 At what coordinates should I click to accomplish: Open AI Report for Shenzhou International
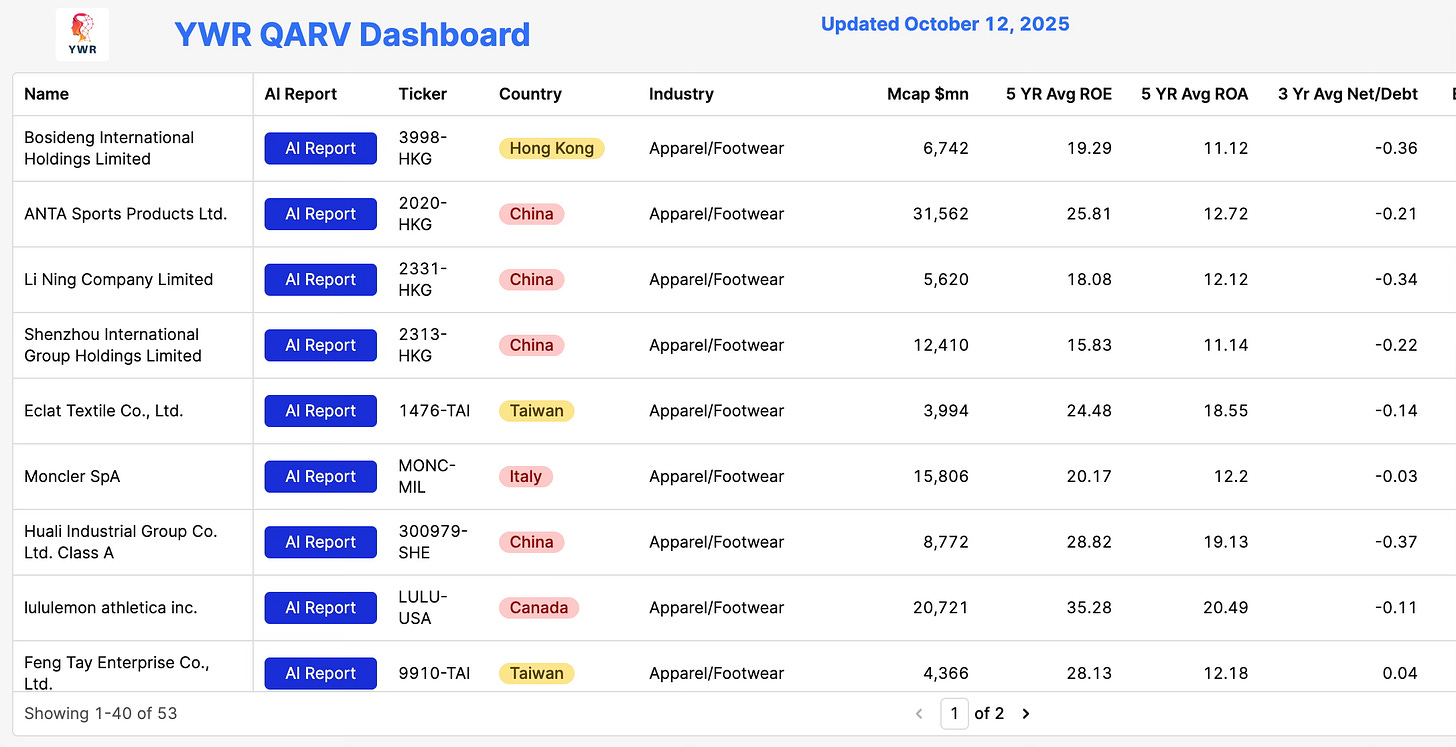tap(320, 345)
